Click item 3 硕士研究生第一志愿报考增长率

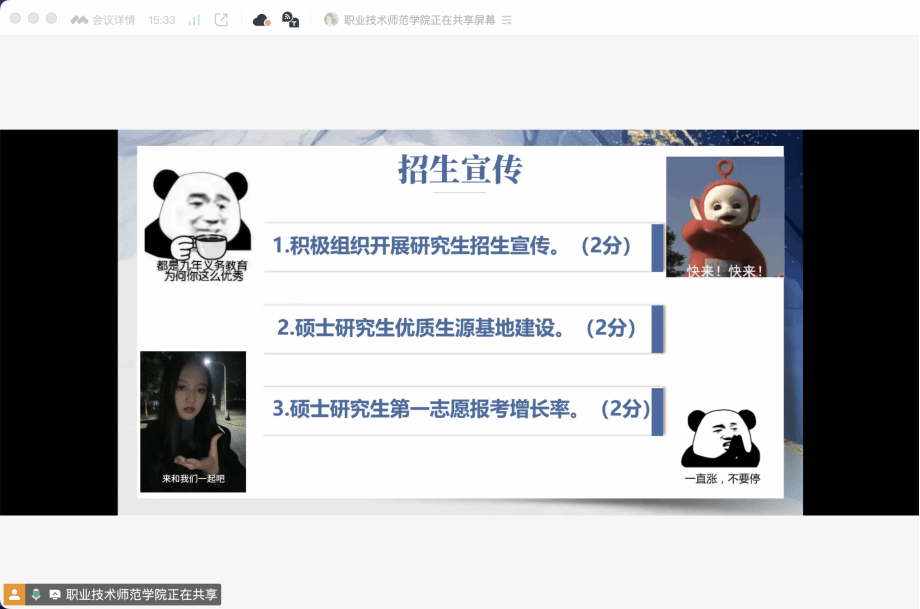[460, 409]
